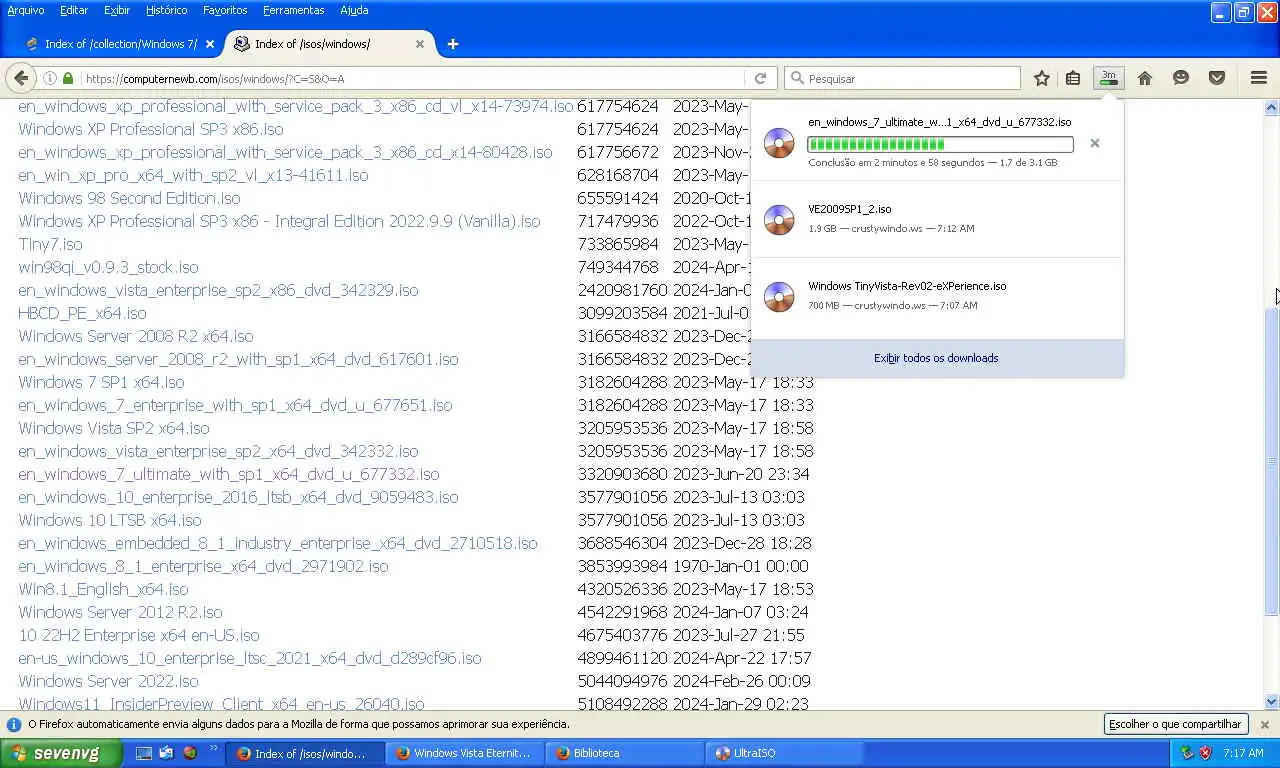Viewport: 1280px width, 768px height.
Task: Click the page scroll down arrow
Action: click(x=1272, y=702)
